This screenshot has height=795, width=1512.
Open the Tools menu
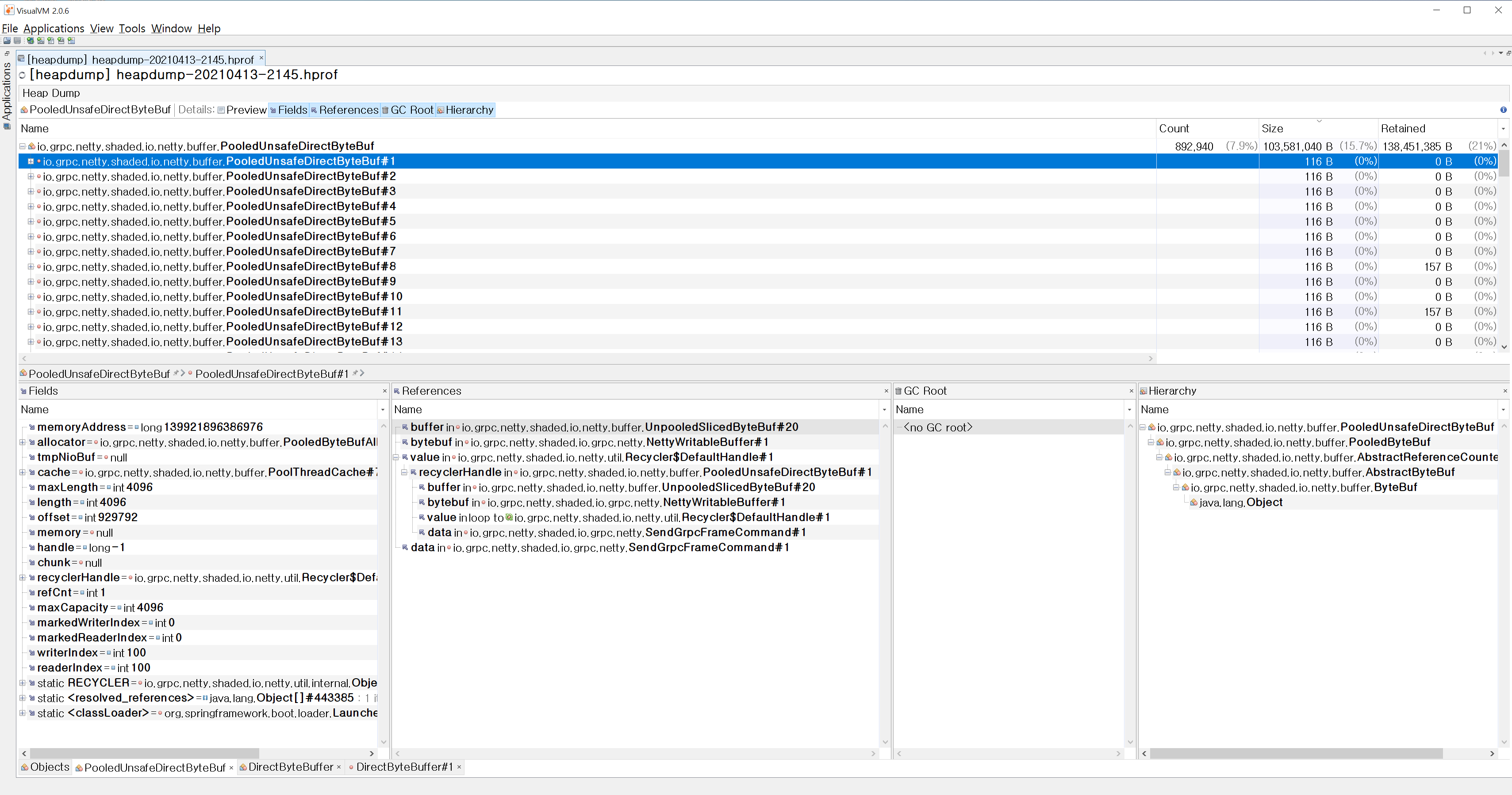click(131, 28)
